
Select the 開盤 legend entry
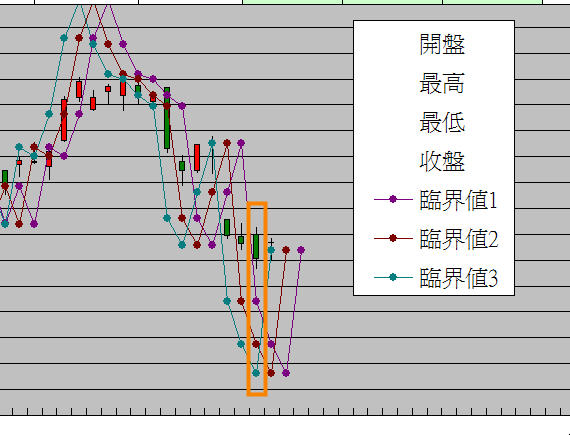442,45
